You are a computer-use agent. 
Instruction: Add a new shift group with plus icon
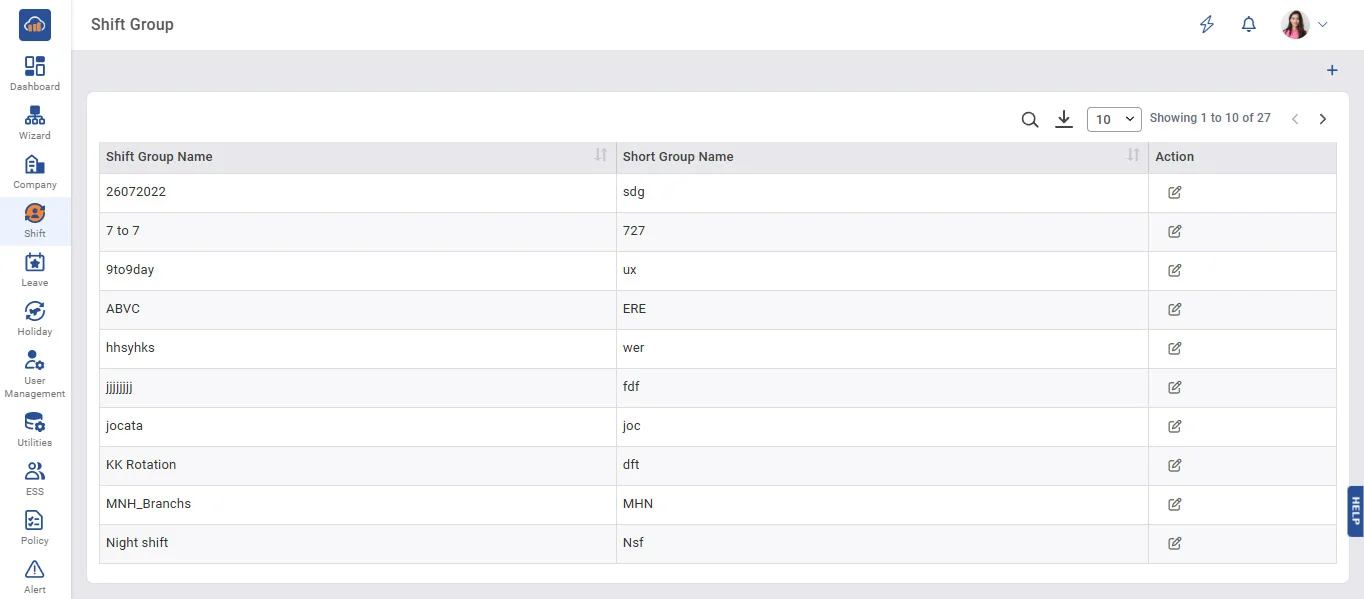tap(1332, 70)
